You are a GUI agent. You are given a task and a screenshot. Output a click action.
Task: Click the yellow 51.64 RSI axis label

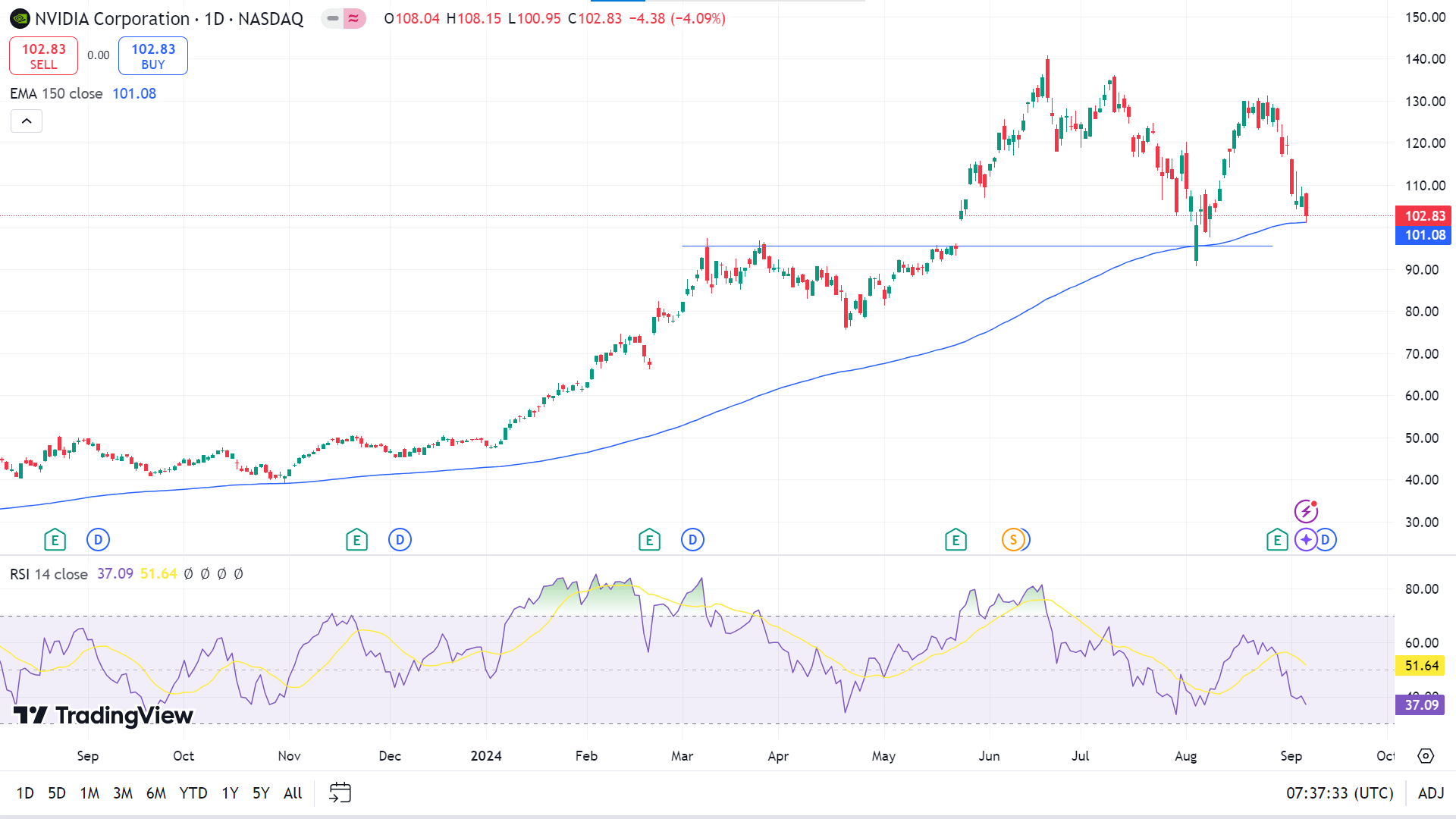(1420, 666)
